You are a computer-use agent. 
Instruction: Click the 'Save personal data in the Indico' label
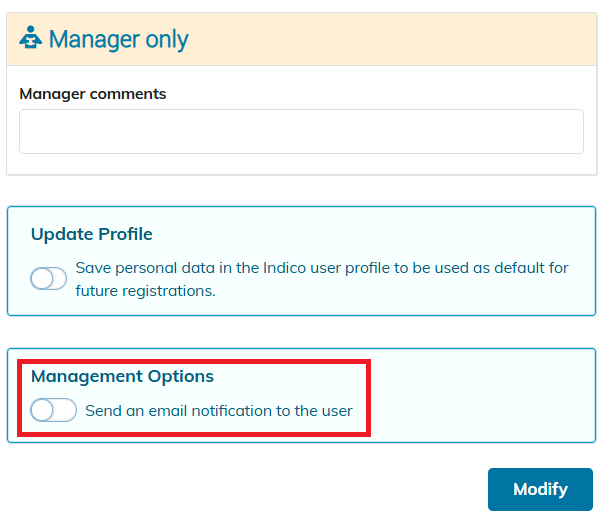point(322,268)
